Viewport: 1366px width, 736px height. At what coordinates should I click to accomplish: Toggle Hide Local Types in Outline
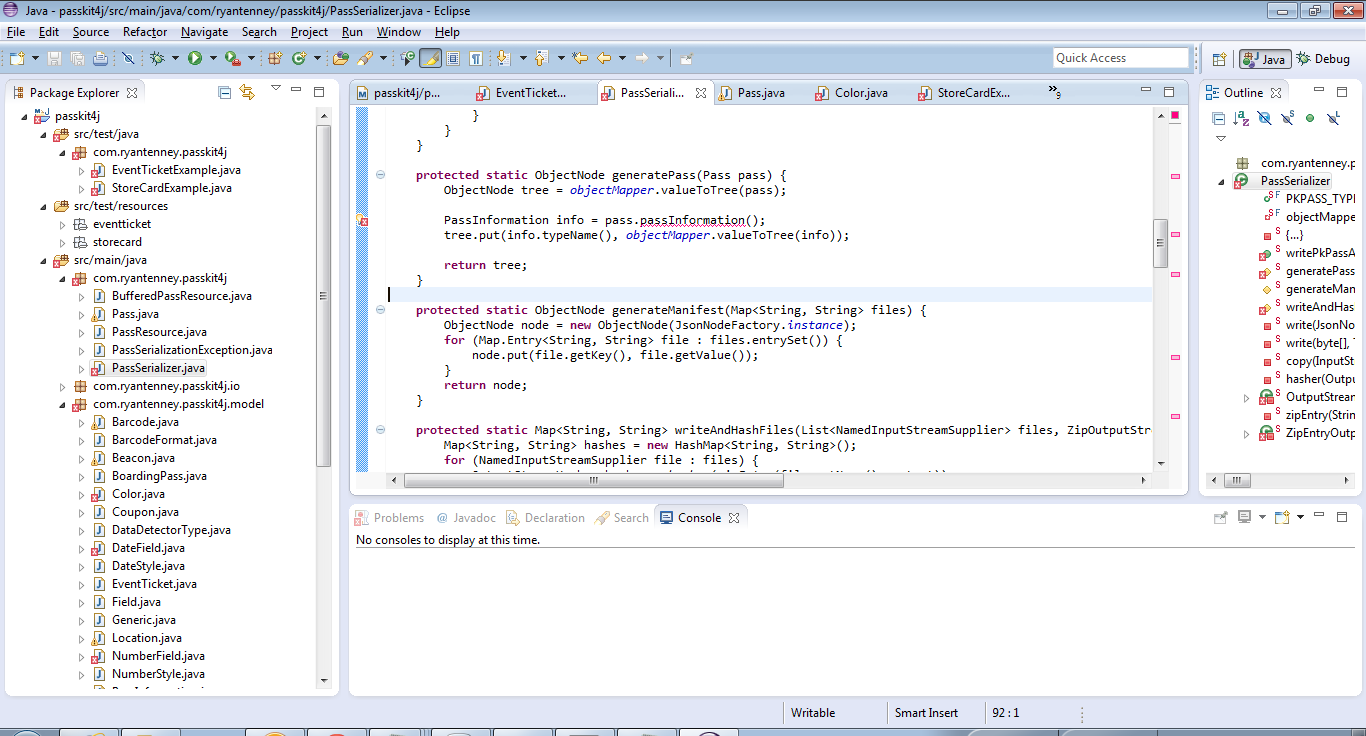point(1332,118)
